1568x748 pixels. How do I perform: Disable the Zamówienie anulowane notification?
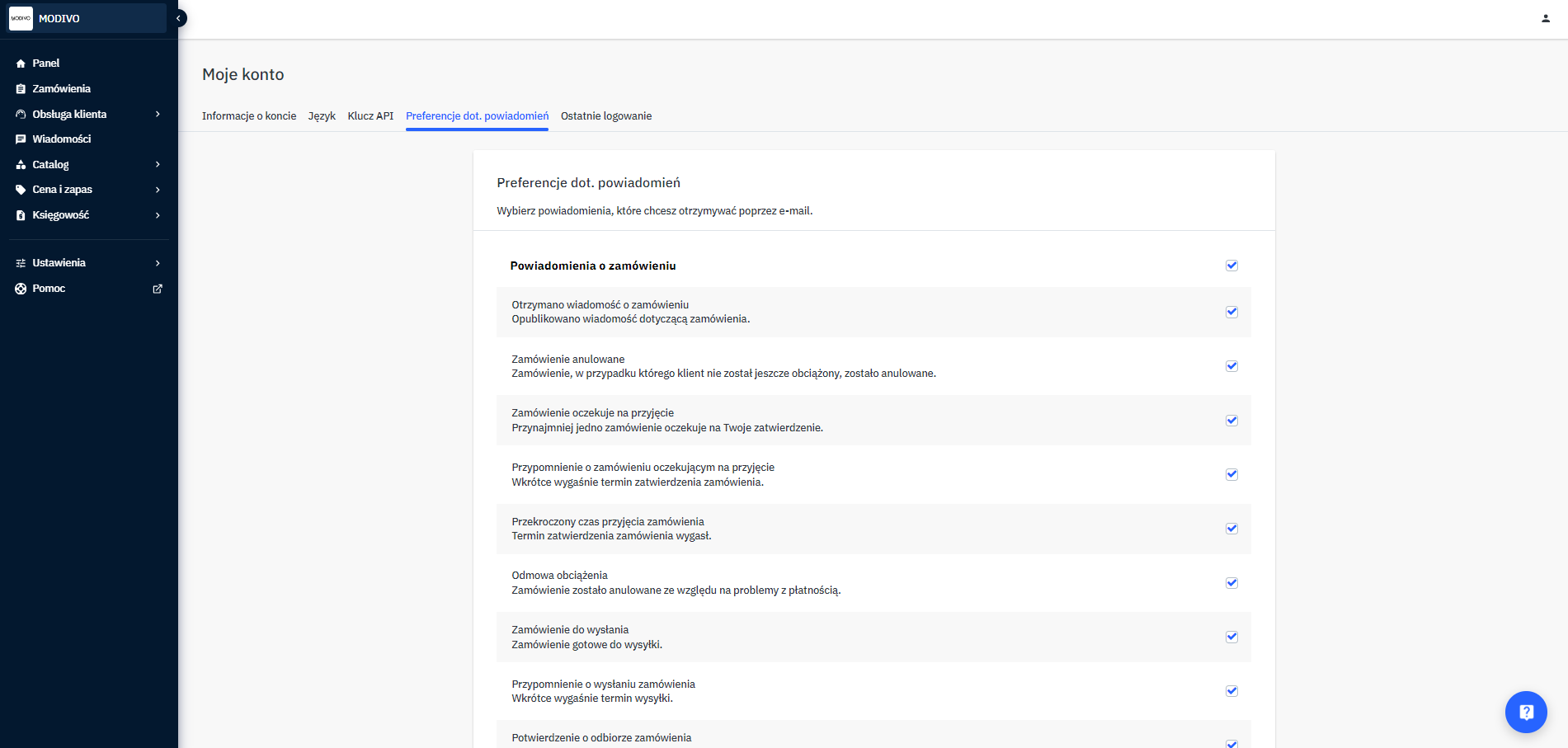tap(1231, 365)
